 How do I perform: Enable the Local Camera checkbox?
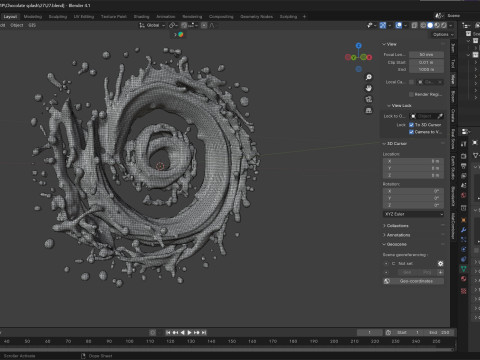click(x=411, y=82)
